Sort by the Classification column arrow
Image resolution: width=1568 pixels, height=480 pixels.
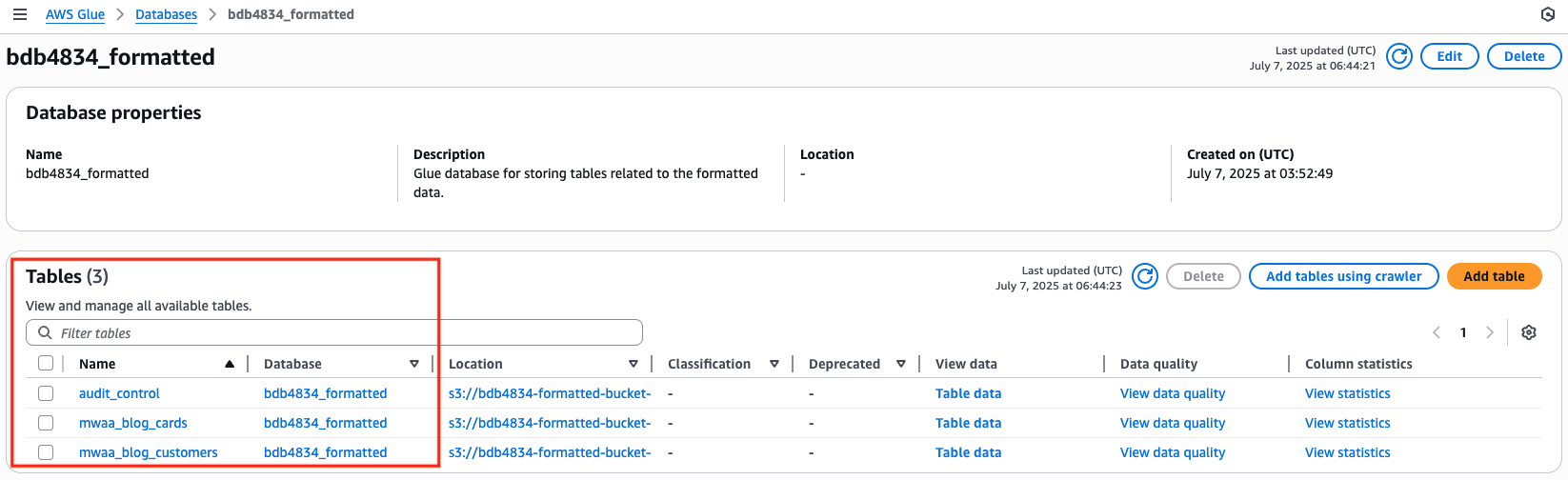pyautogui.click(x=774, y=364)
